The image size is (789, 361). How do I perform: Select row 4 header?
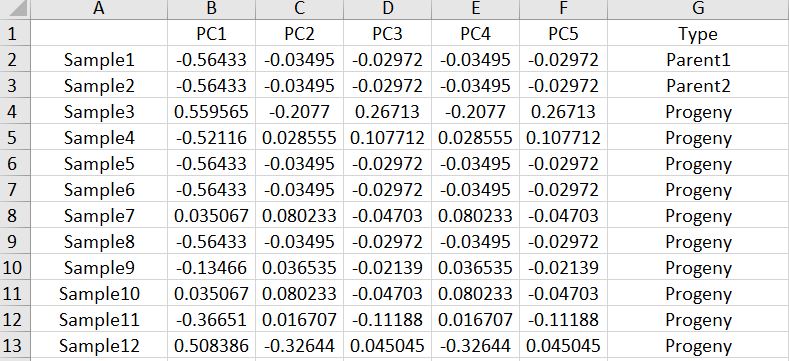pyautogui.click(x=15, y=112)
